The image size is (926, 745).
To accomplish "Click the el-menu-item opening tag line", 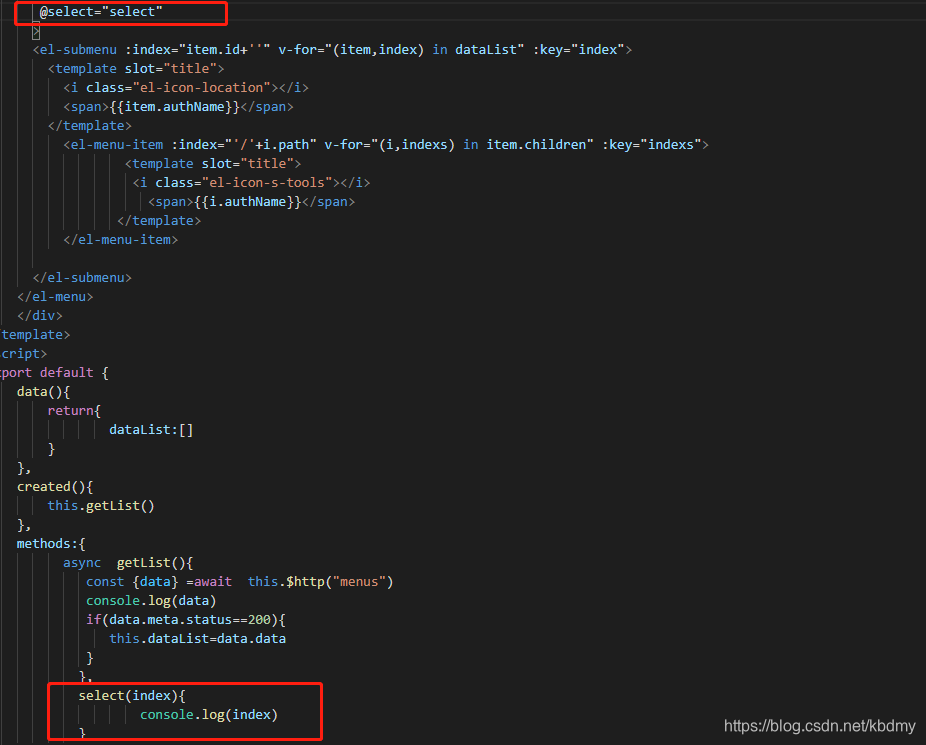I will (x=386, y=145).
